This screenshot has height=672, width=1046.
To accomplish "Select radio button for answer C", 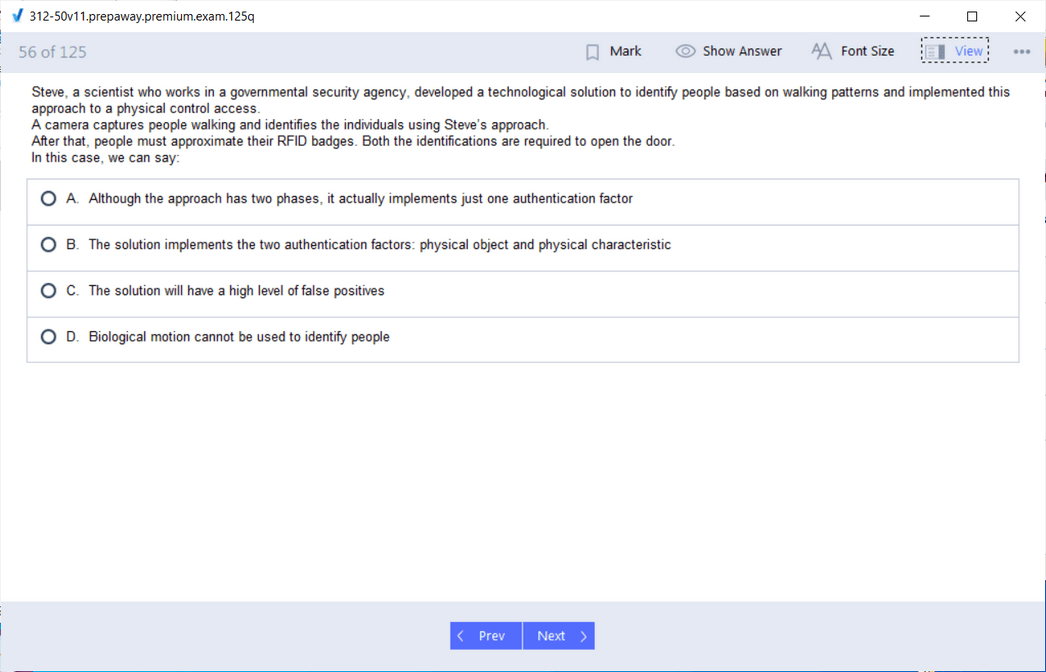I will click(x=48, y=290).
